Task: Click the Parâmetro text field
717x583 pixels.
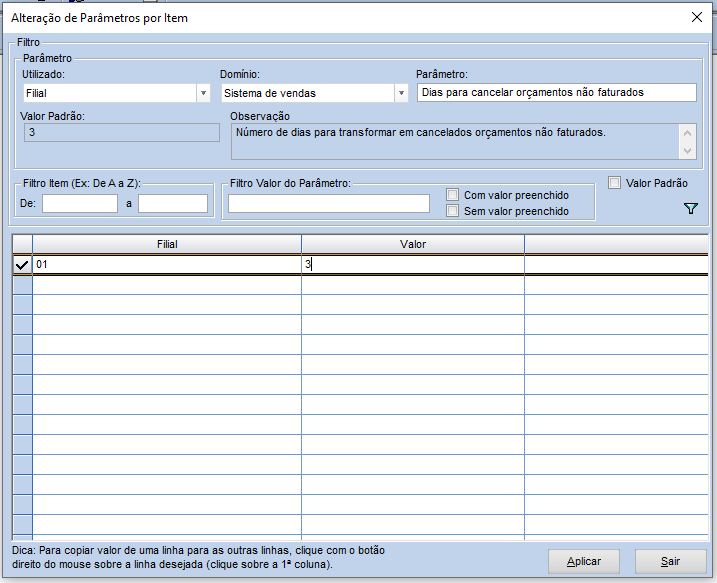Action: click(x=556, y=92)
